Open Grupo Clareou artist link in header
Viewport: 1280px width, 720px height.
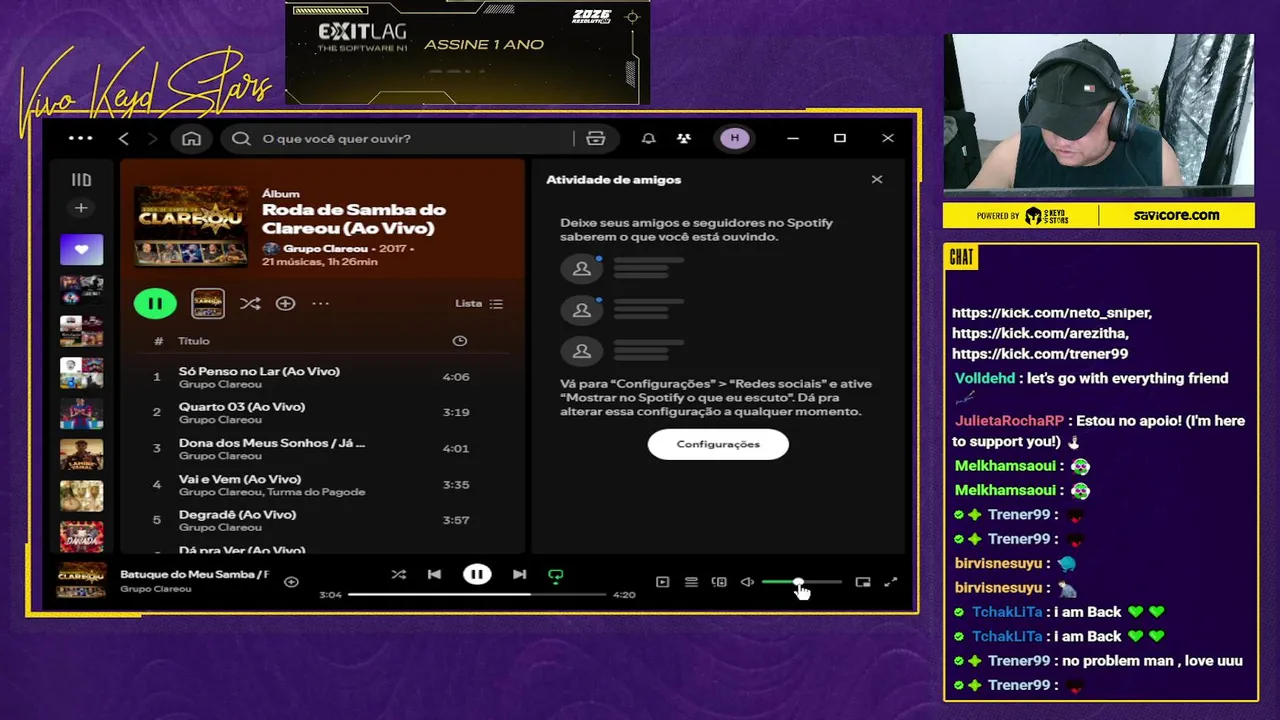(x=325, y=249)
